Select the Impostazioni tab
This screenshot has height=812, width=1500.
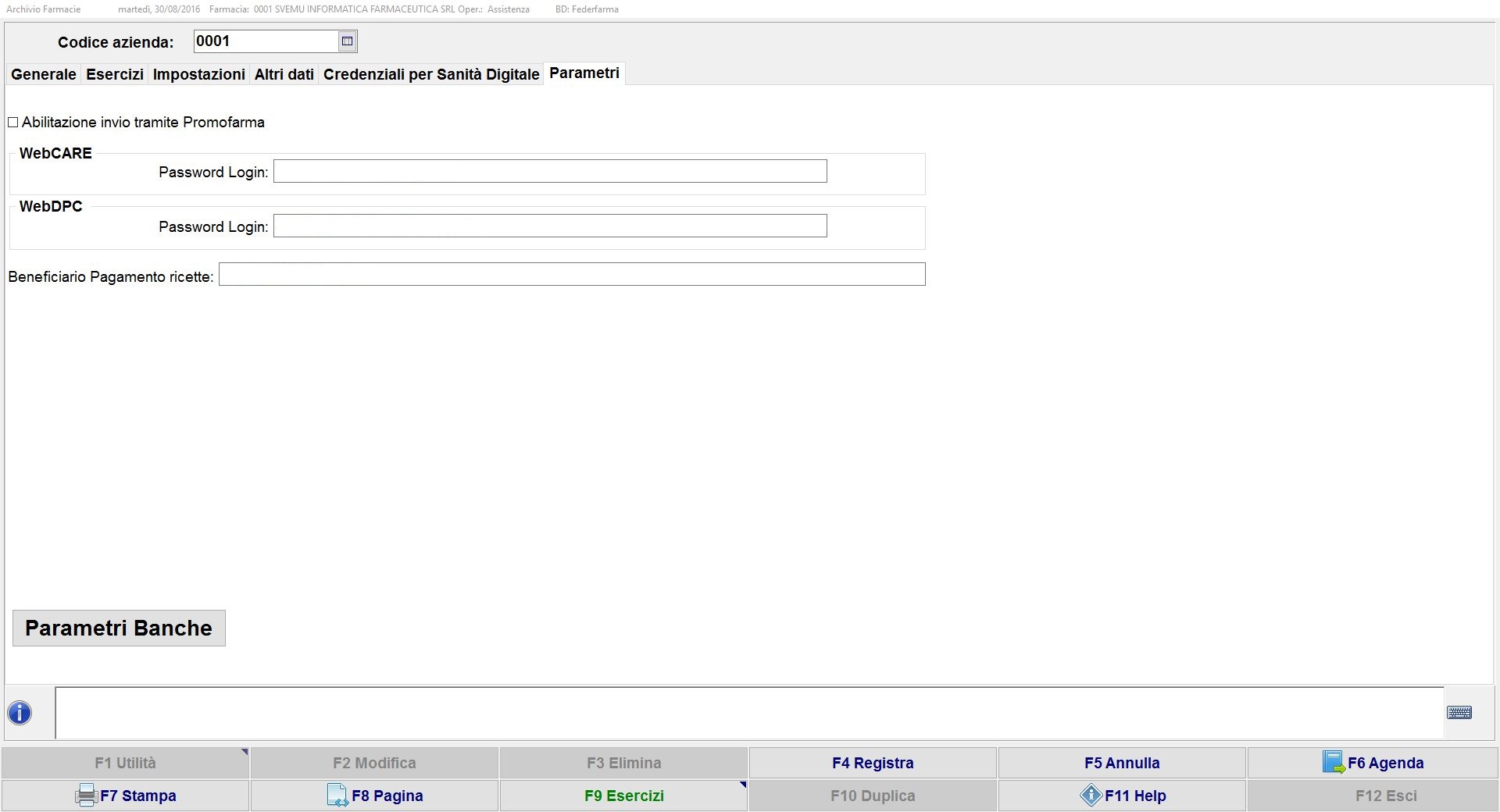(x=198, y=74)
